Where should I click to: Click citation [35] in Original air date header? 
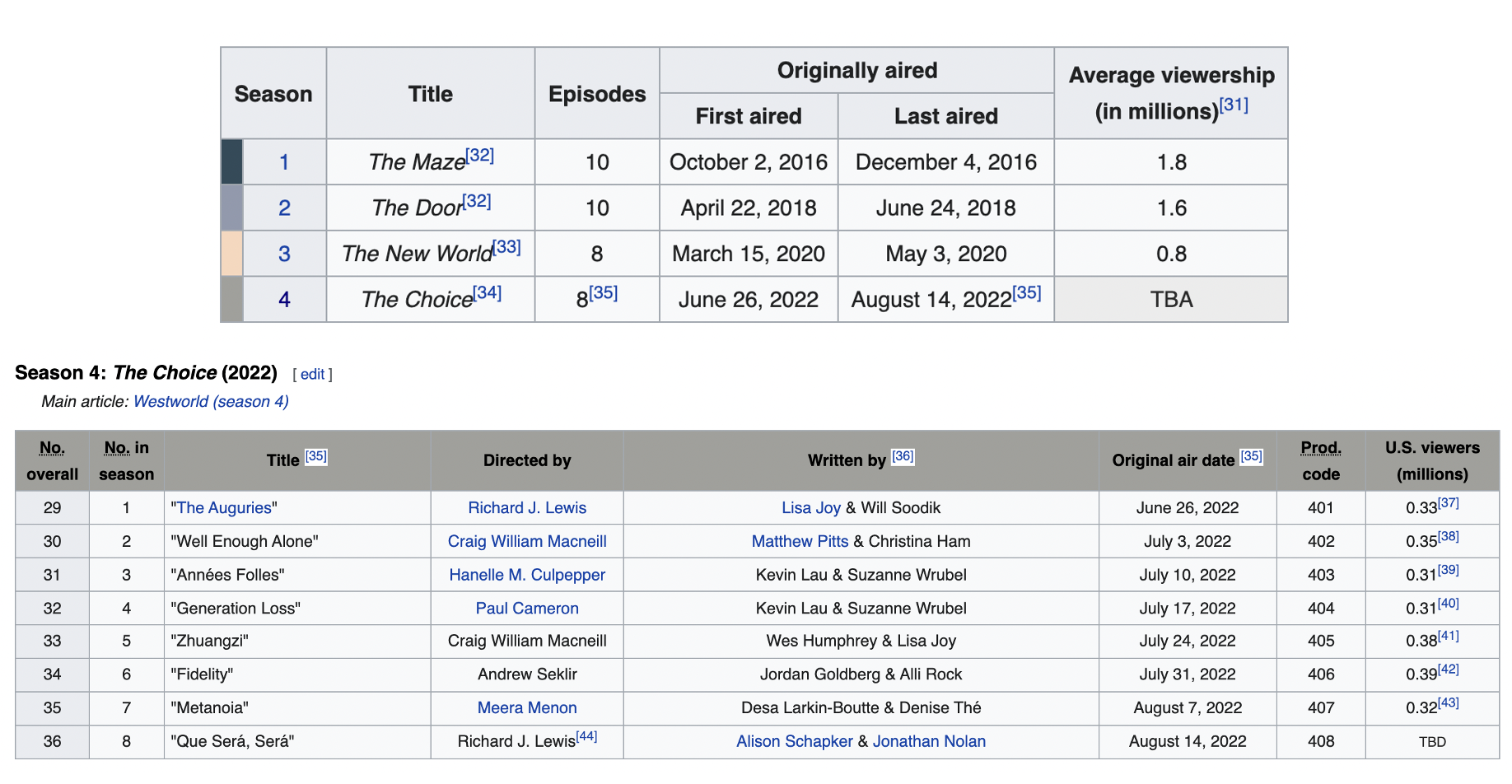(1251, 456)
